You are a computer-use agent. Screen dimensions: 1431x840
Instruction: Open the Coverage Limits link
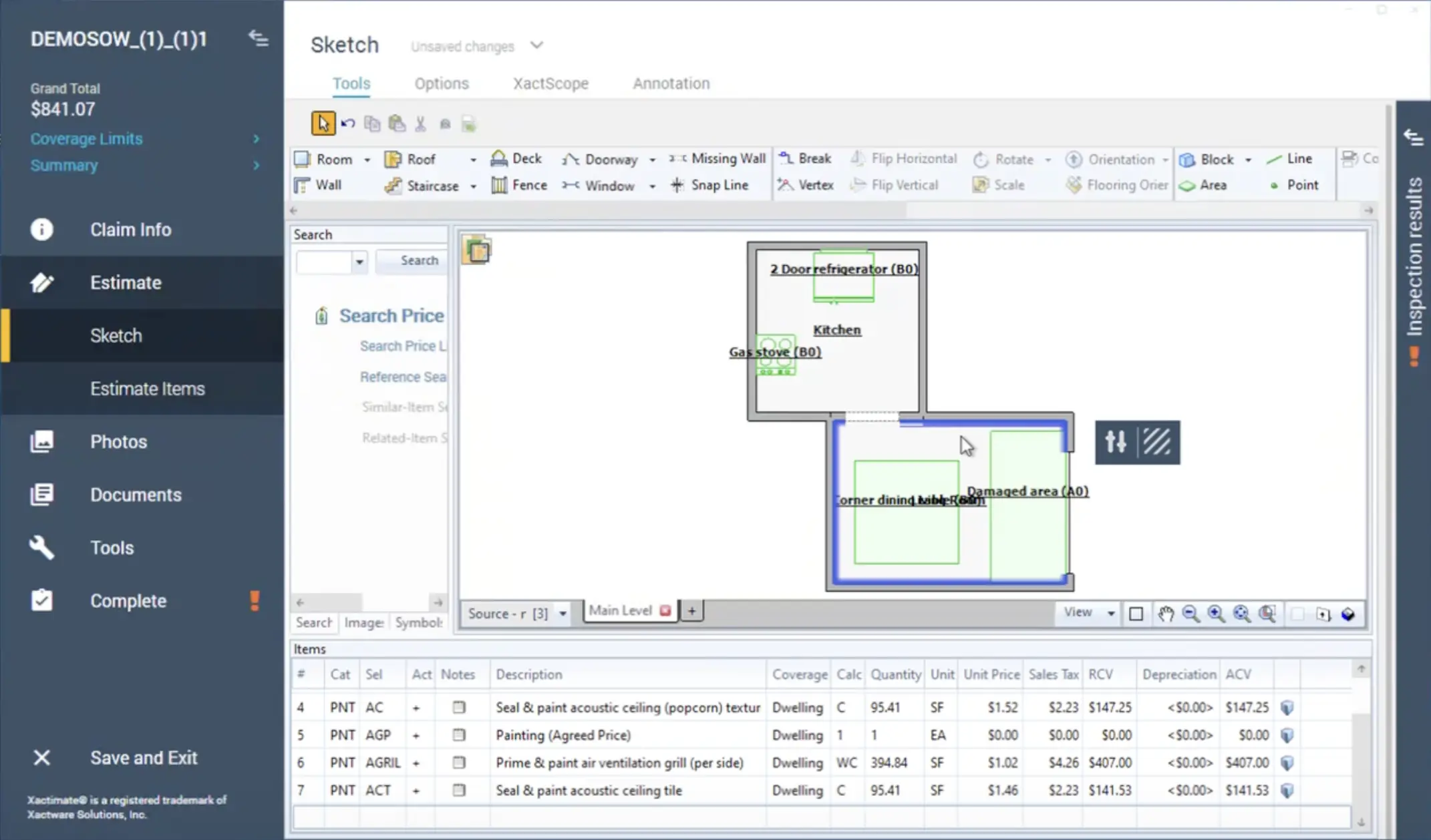pyautogui.click(x=86, y=138)
